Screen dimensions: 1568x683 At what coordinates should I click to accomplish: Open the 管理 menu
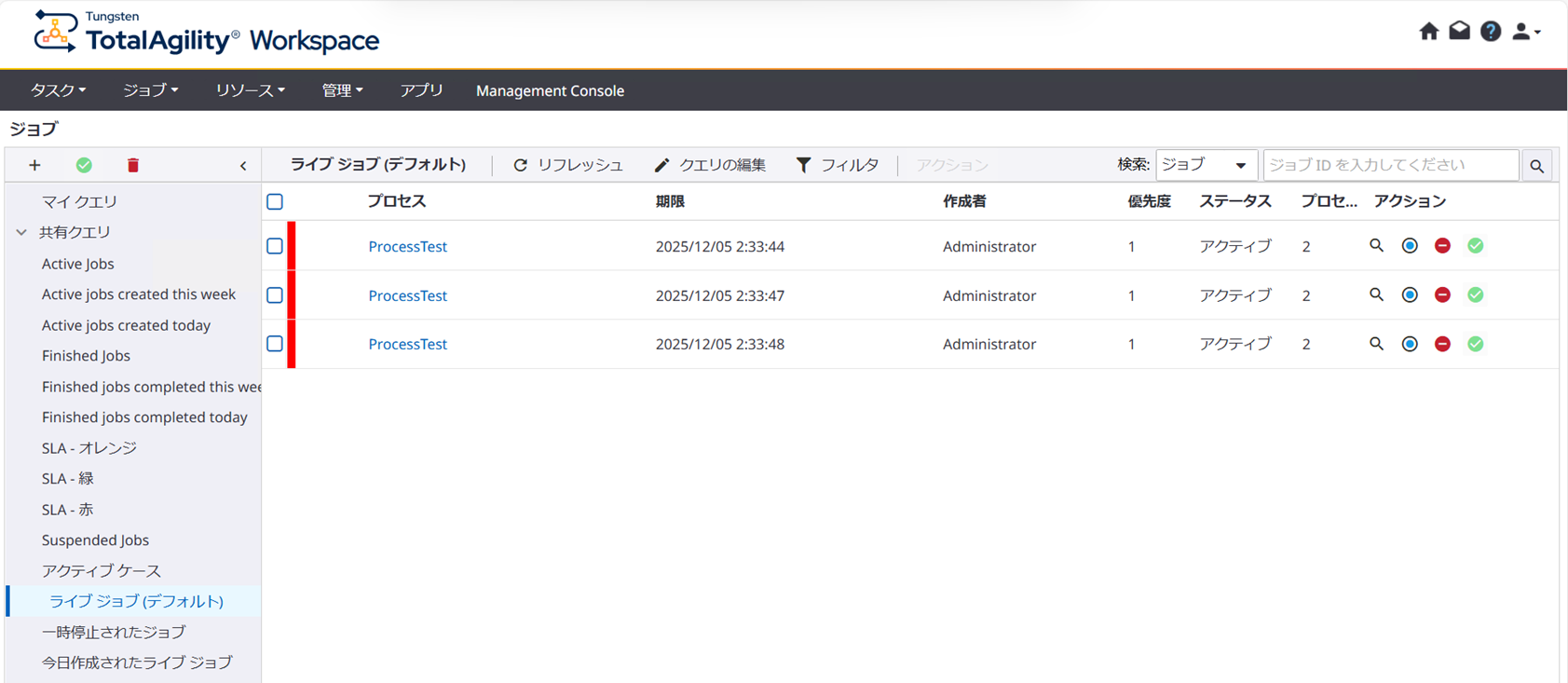coord(342,90)
